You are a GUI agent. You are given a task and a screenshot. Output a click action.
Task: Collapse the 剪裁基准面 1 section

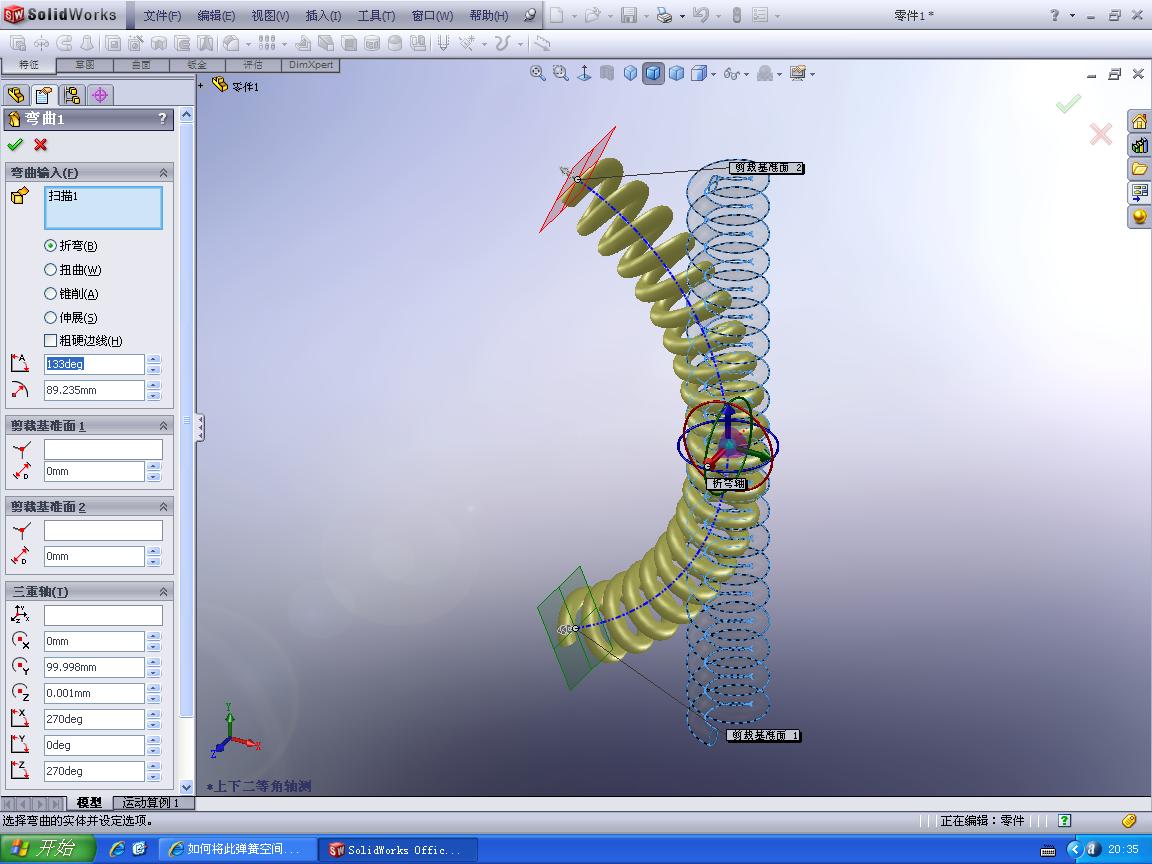pyautogui.click(x=163, y=425)
